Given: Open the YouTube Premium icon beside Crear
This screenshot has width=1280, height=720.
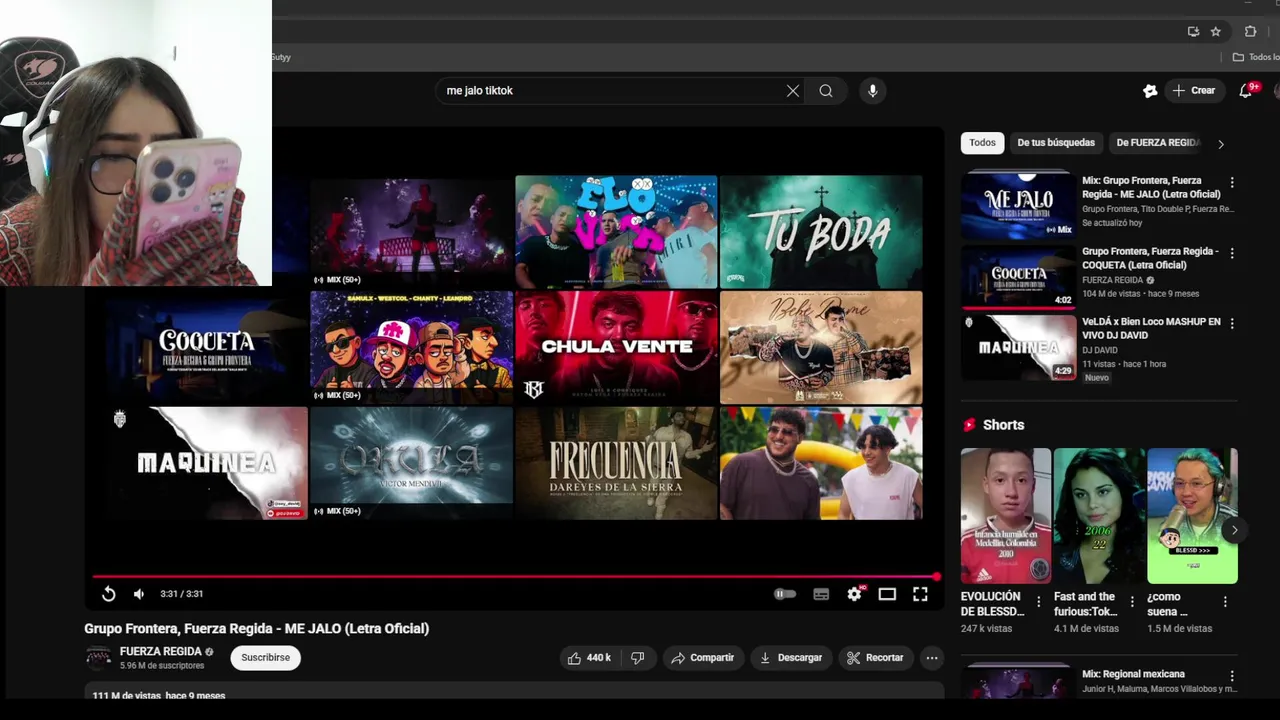Looking at the screenshot, I should pos(1150,91).
